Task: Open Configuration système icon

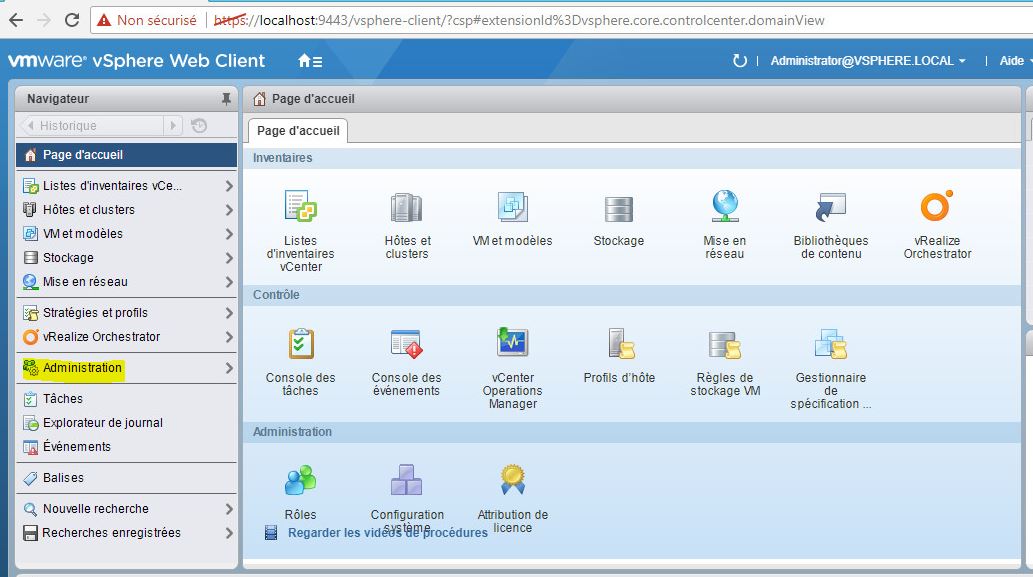Action: [406, 480]
